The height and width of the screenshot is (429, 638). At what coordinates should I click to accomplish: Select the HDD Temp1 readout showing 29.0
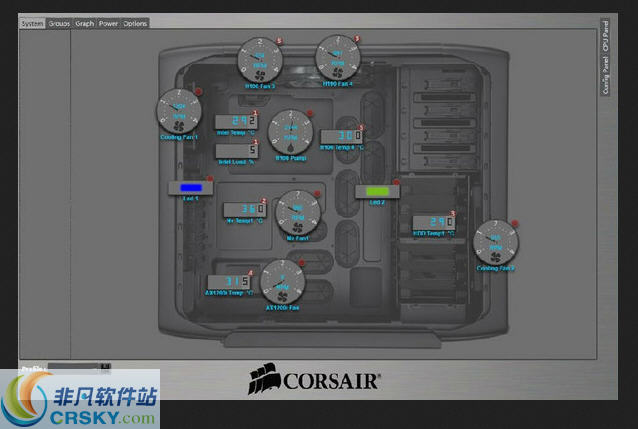click(x=433, y=222)
